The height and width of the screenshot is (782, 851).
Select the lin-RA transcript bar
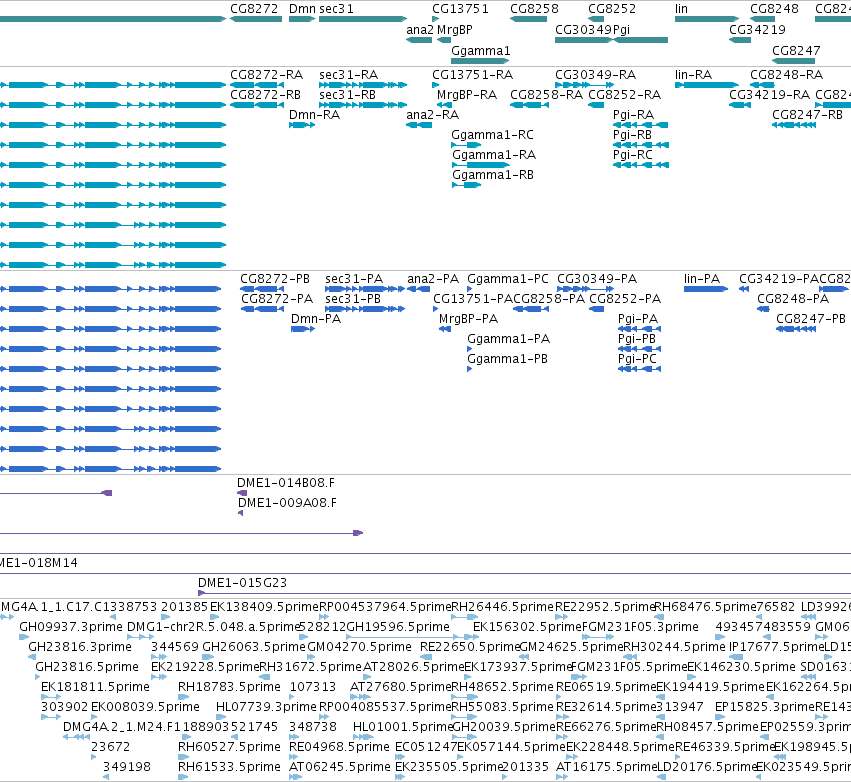(707, 85)
